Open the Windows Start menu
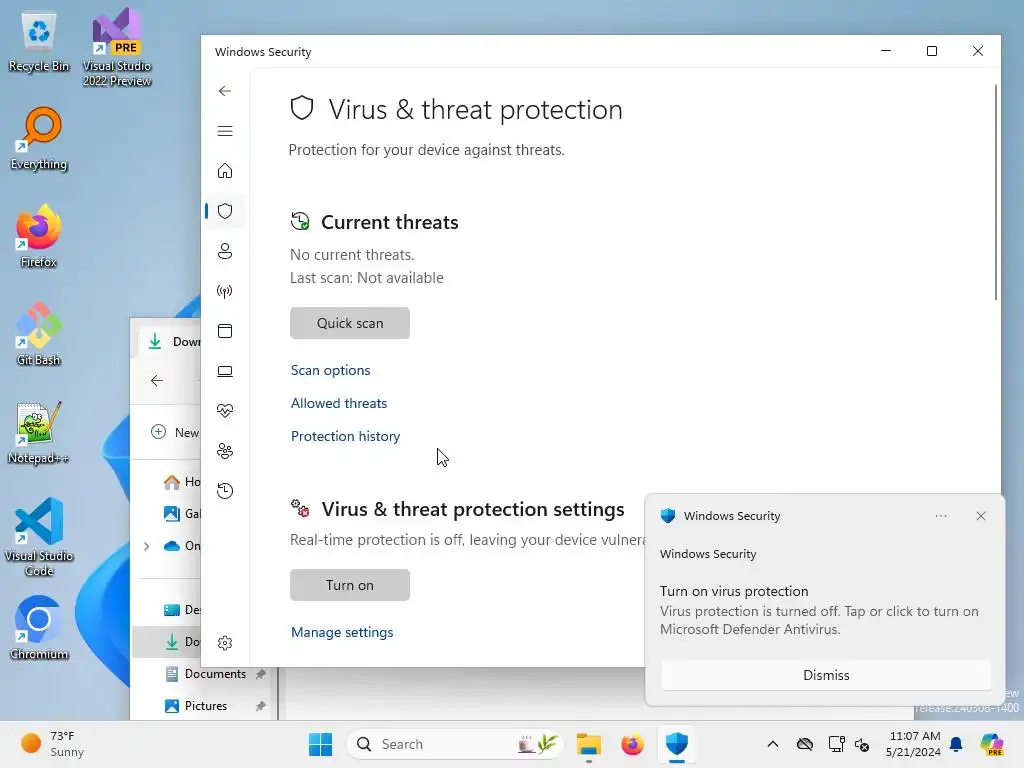Screen dimensions: 1024x768 [x=320, y=744]
